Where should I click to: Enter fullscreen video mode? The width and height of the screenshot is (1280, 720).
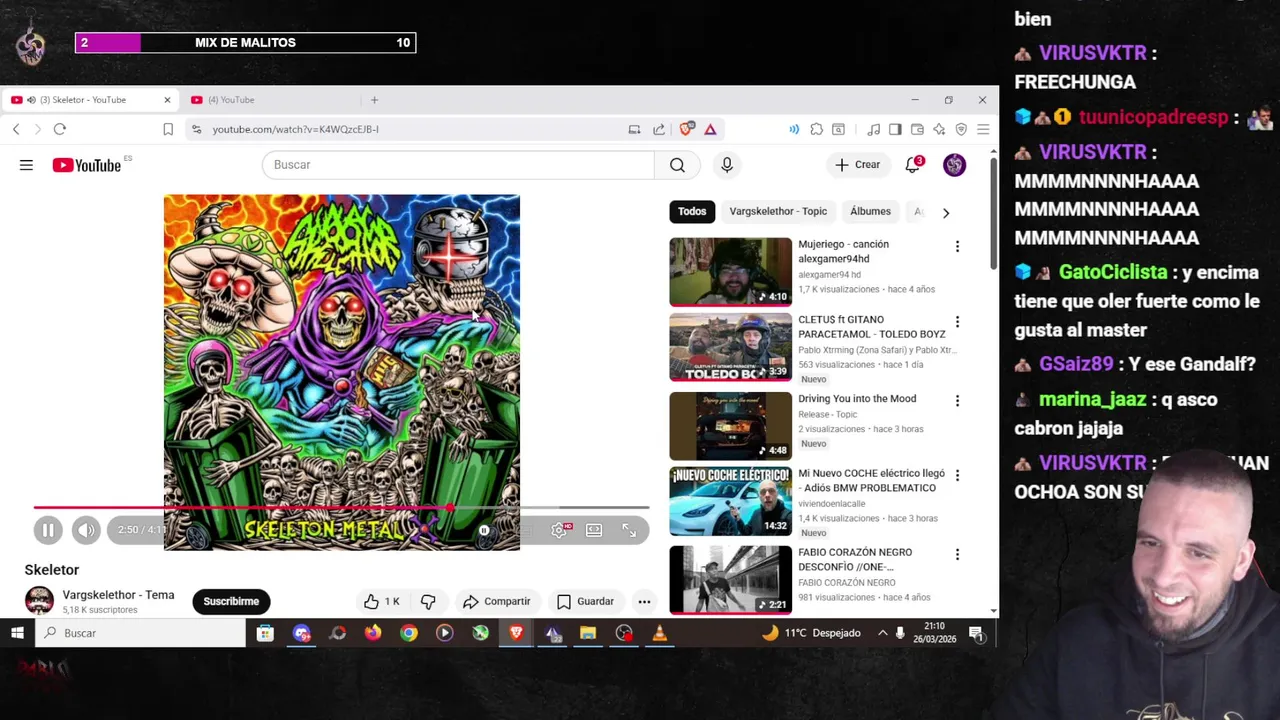pyautogui.click(x=629, y=530)
